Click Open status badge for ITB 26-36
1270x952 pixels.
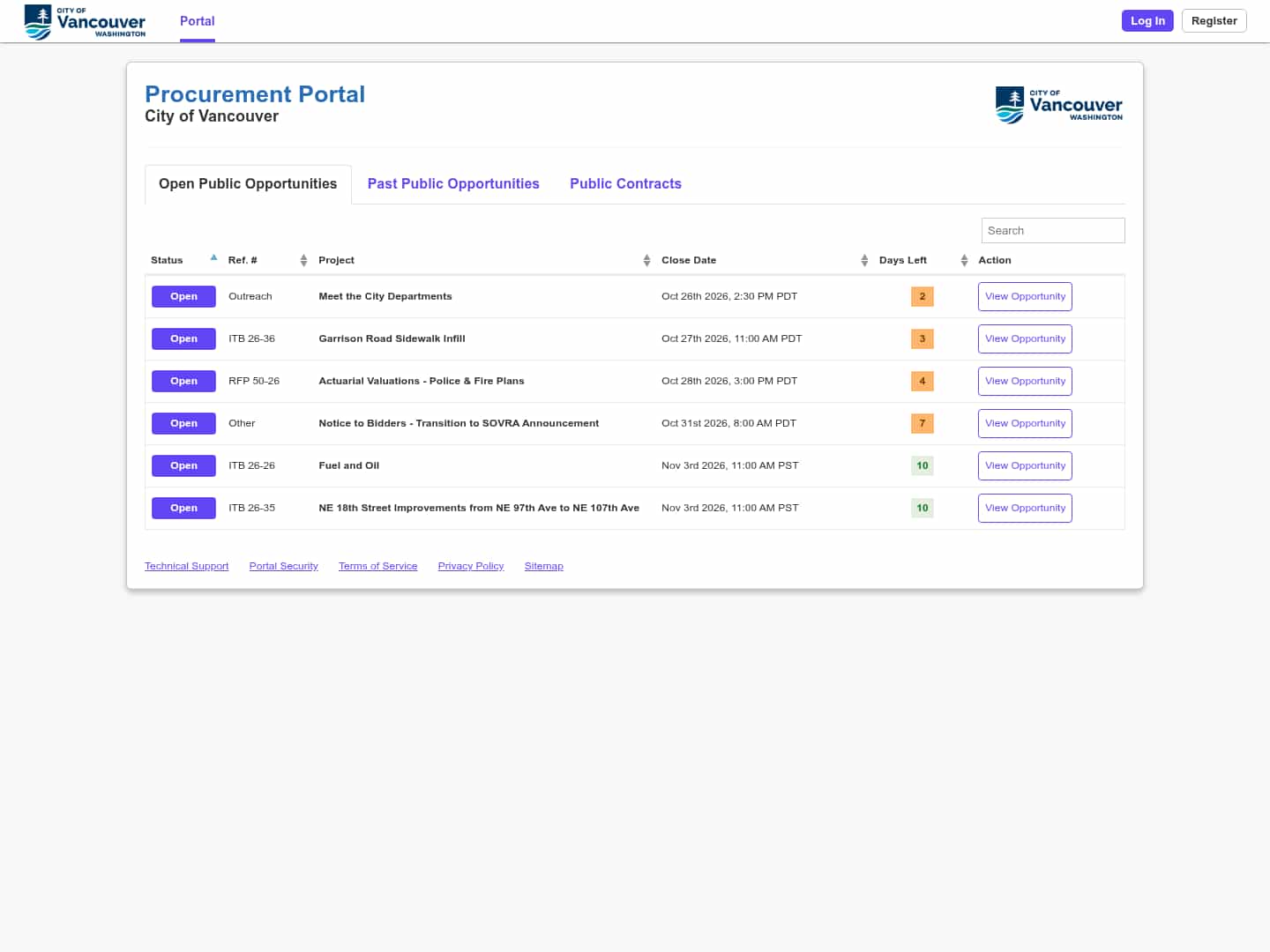[183, 338]
